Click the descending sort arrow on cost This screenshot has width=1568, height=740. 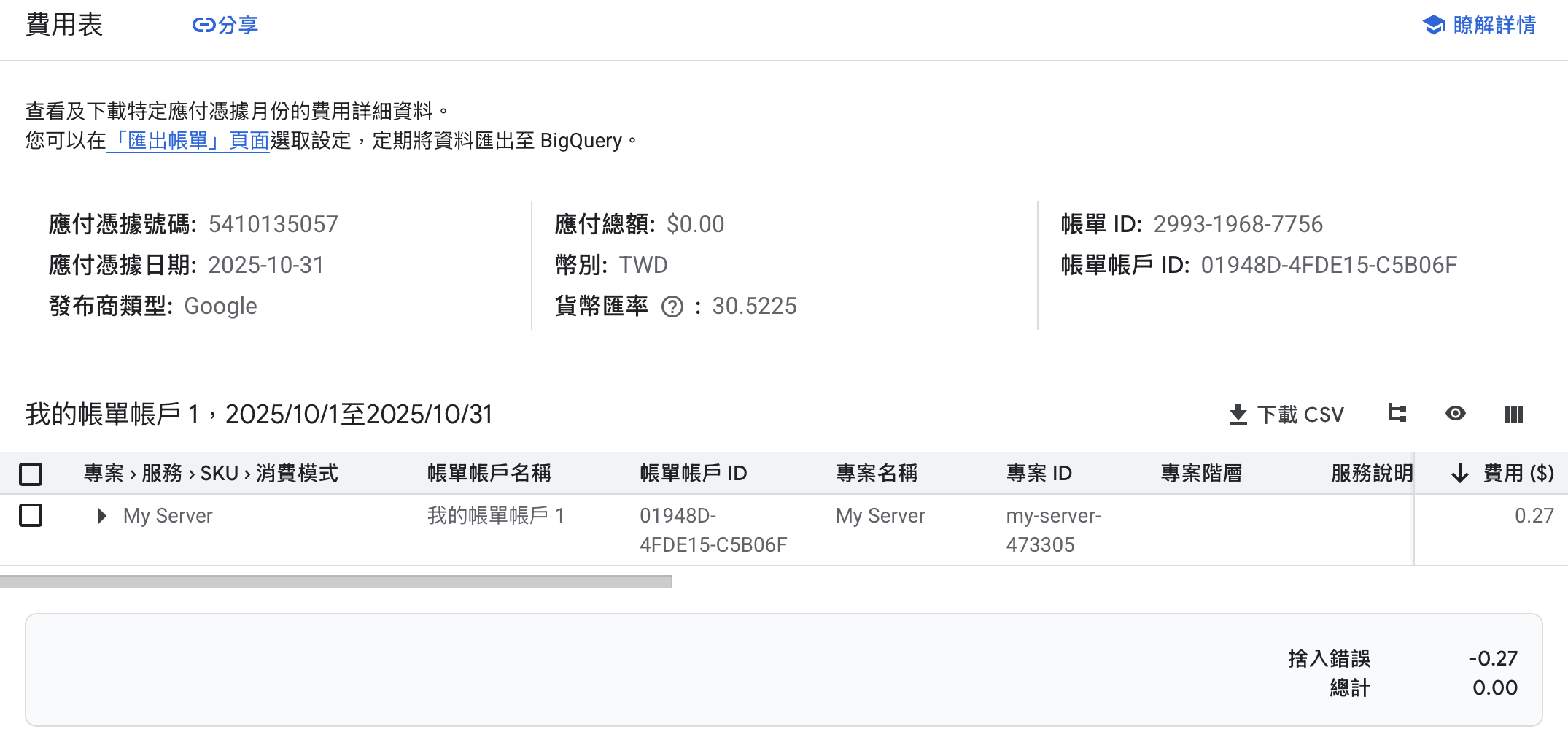[x=1459, y=474]
